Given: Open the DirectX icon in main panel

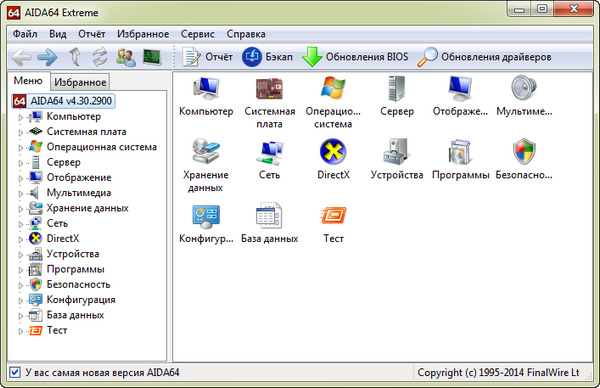Looking at the screenshot, I should pos(333,151).
